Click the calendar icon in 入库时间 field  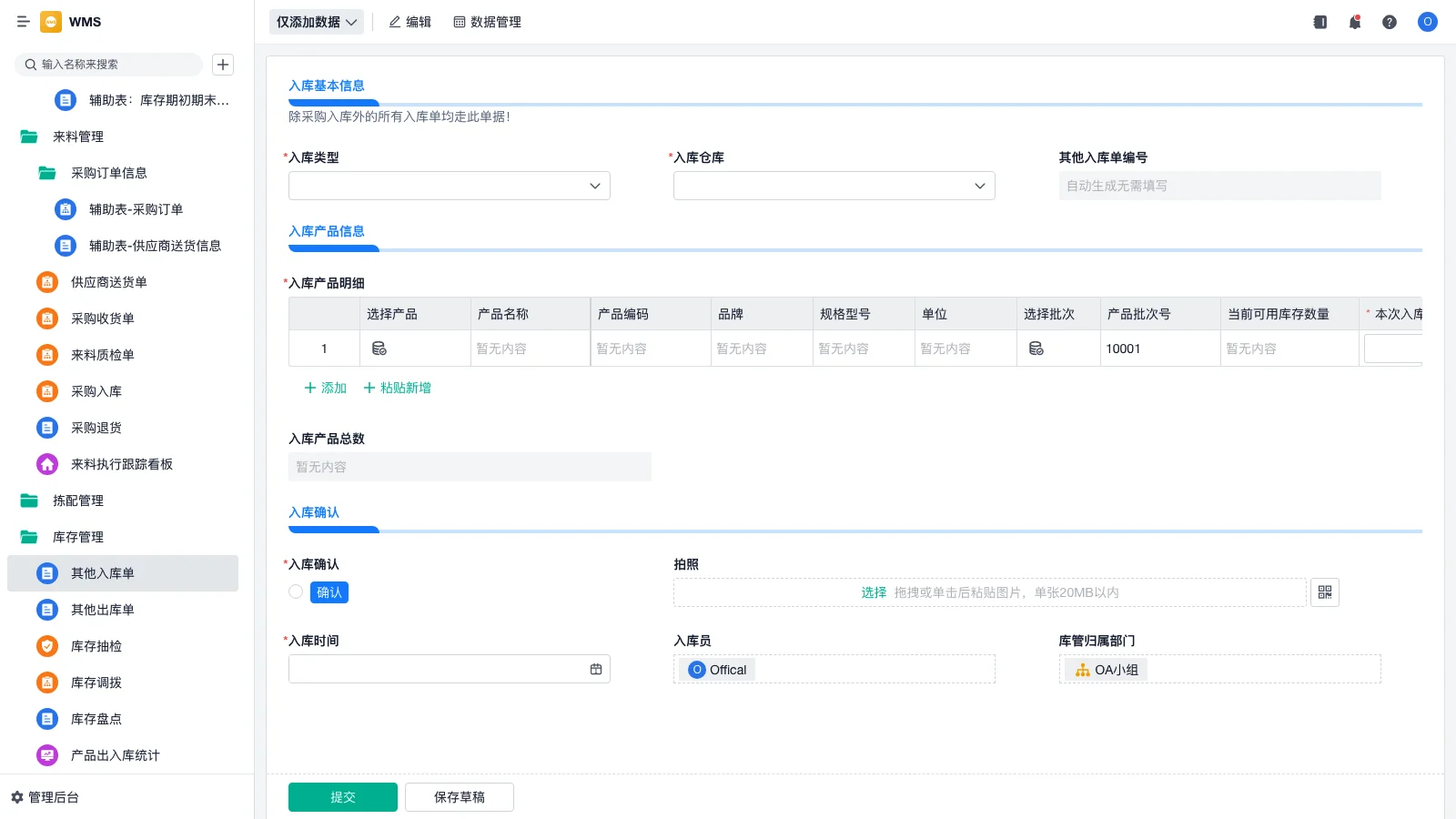(x=596, y=670)
